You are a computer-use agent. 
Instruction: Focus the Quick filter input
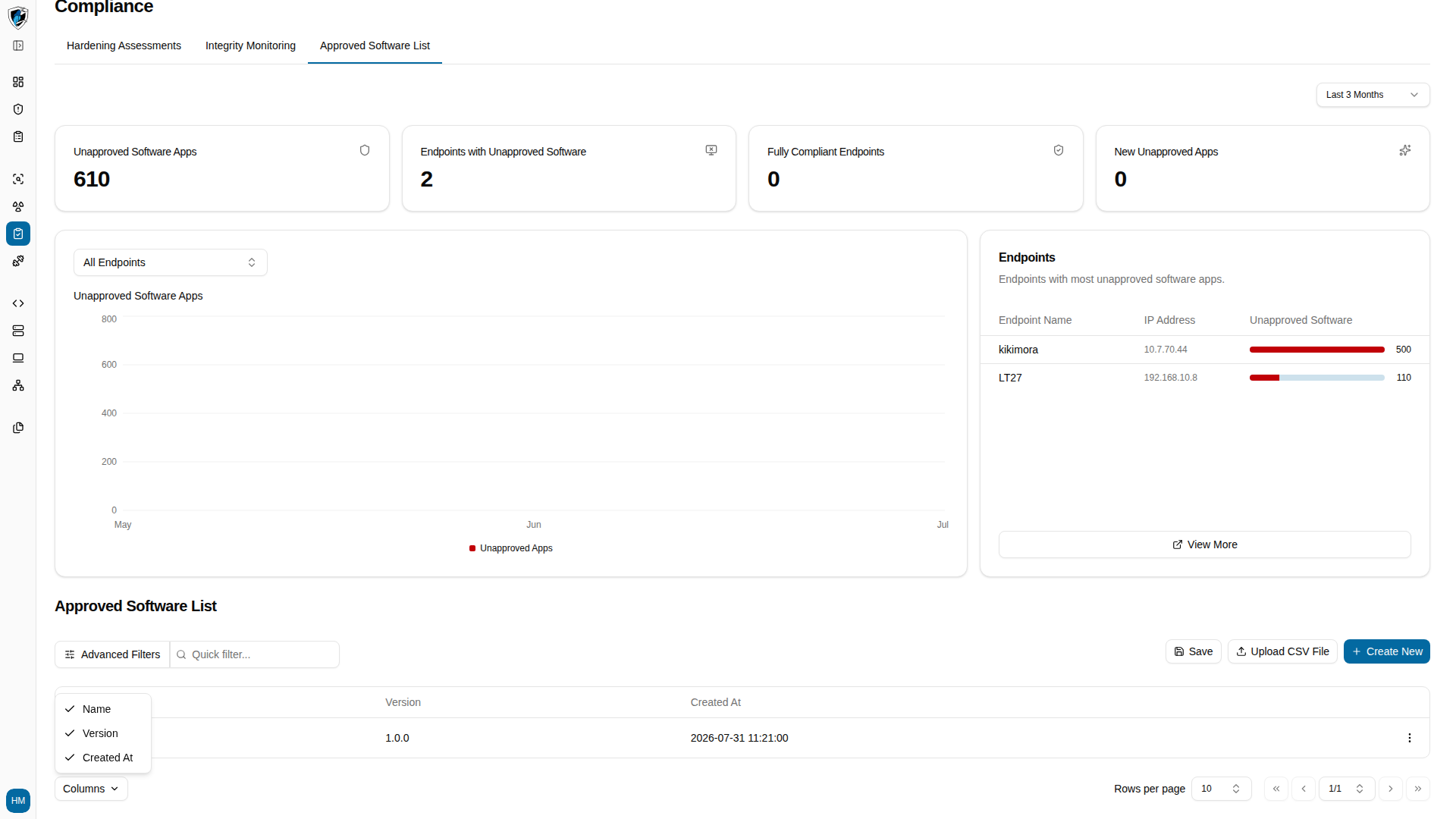255,654
